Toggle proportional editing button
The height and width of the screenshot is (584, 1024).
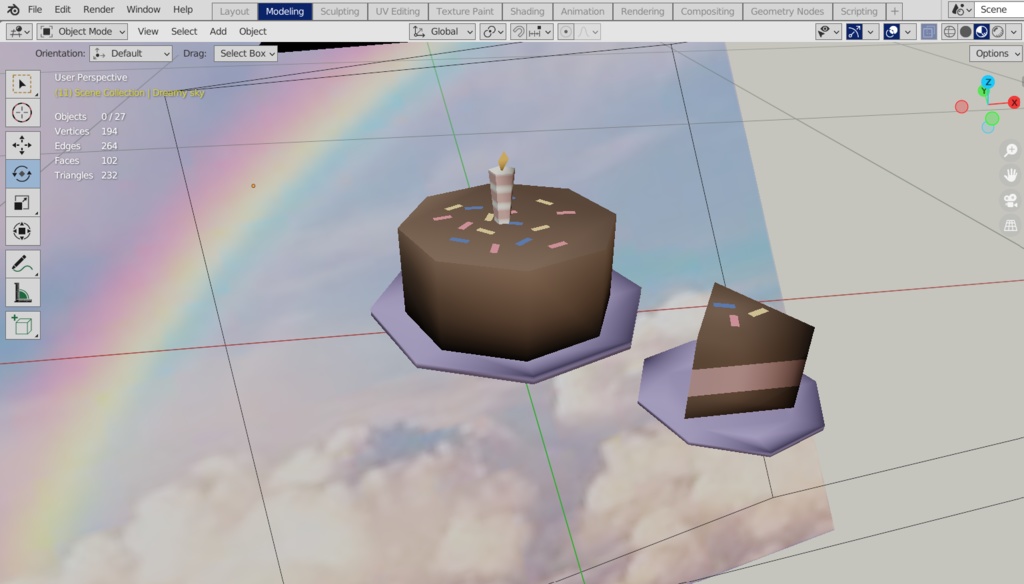coord(566,31)
